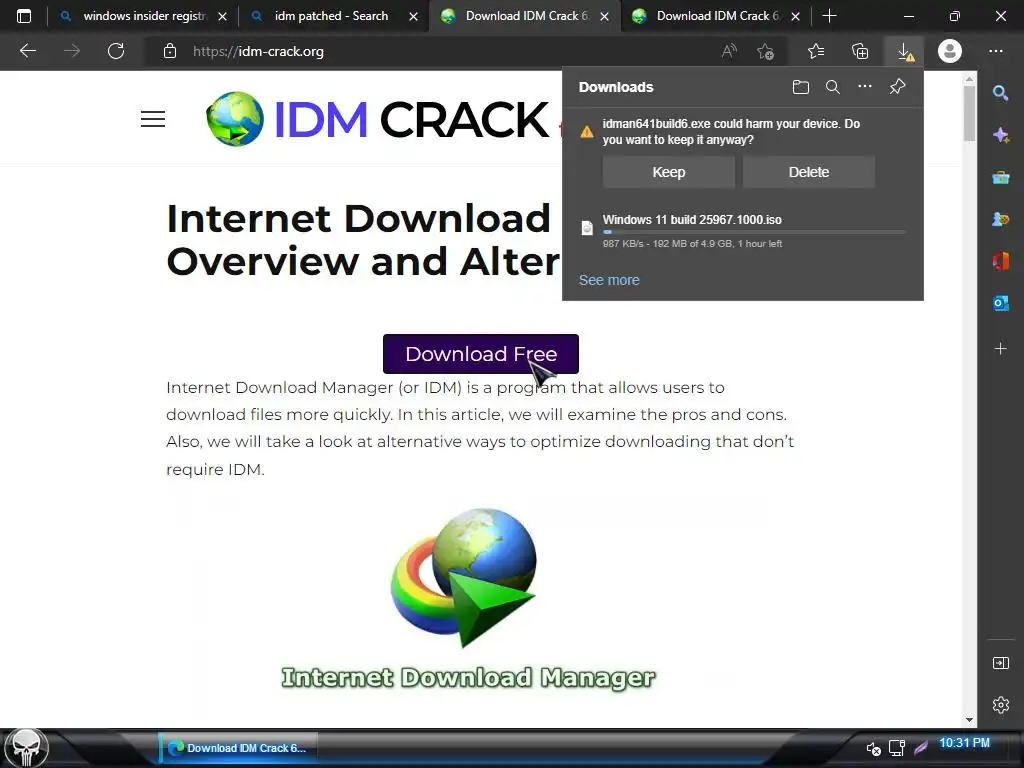The image size is (1024, 768).
Task: Switch to windows insider registration tab
Action: point(145,16)
